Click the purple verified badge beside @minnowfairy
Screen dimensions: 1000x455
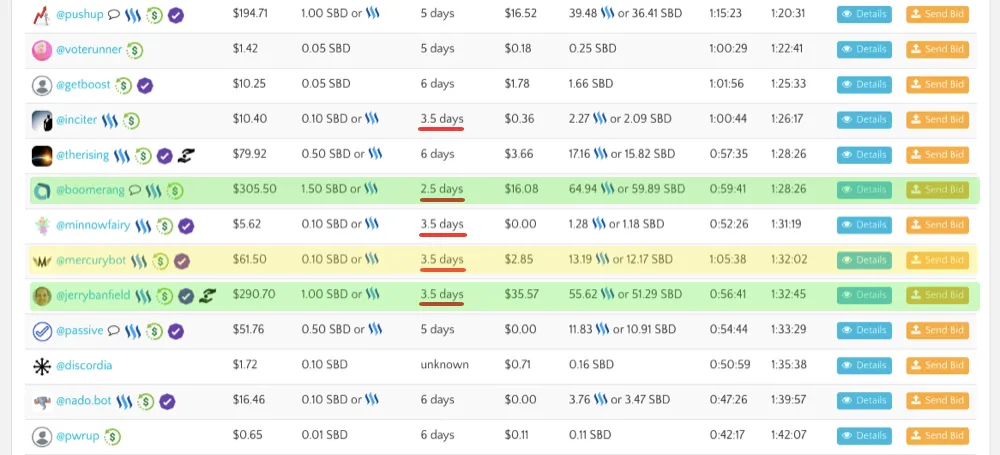[x=186, y=225]
